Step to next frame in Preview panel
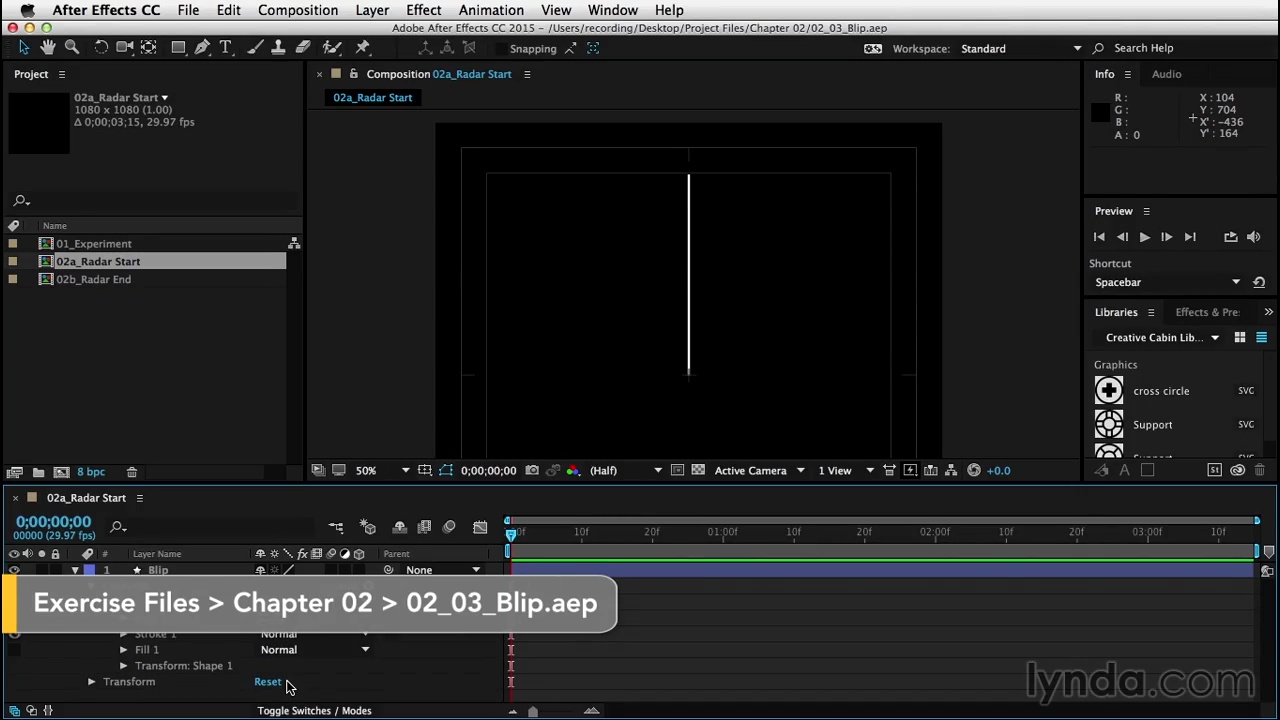1280x720 pixels. [x=1166, y=237]
